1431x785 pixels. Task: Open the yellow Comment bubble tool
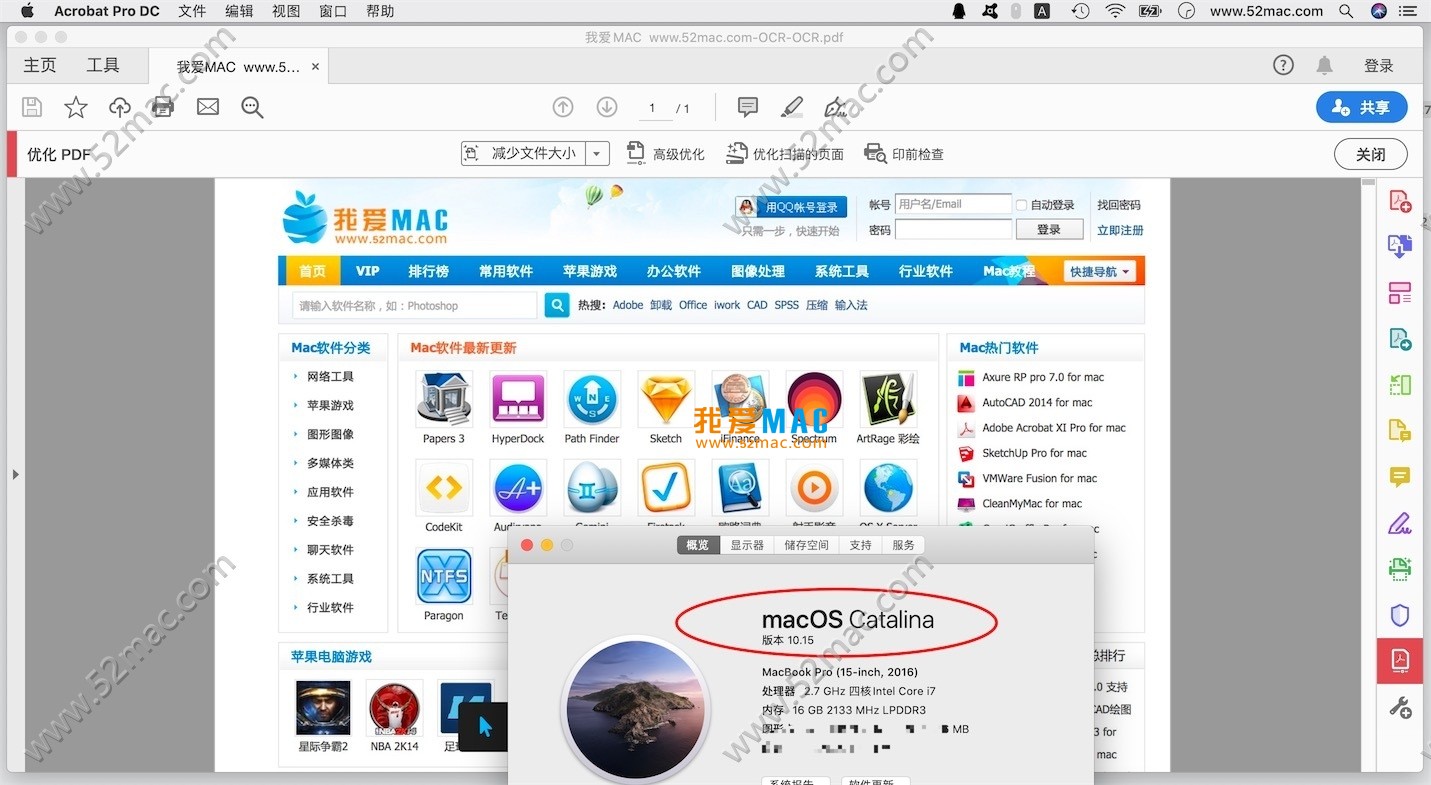point(1400,477)
